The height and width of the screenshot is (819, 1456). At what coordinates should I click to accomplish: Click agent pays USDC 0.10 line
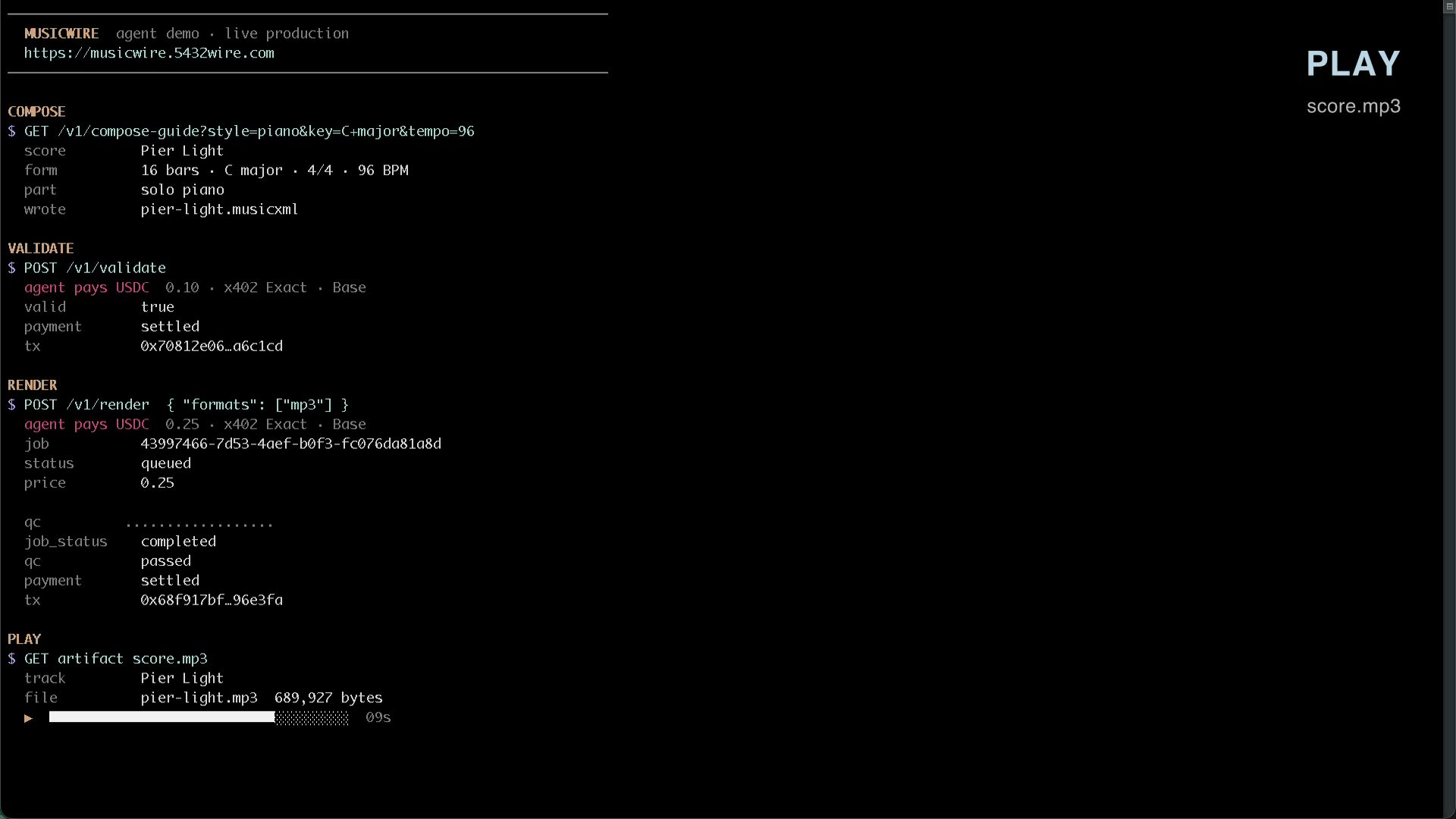coord(195,288)
